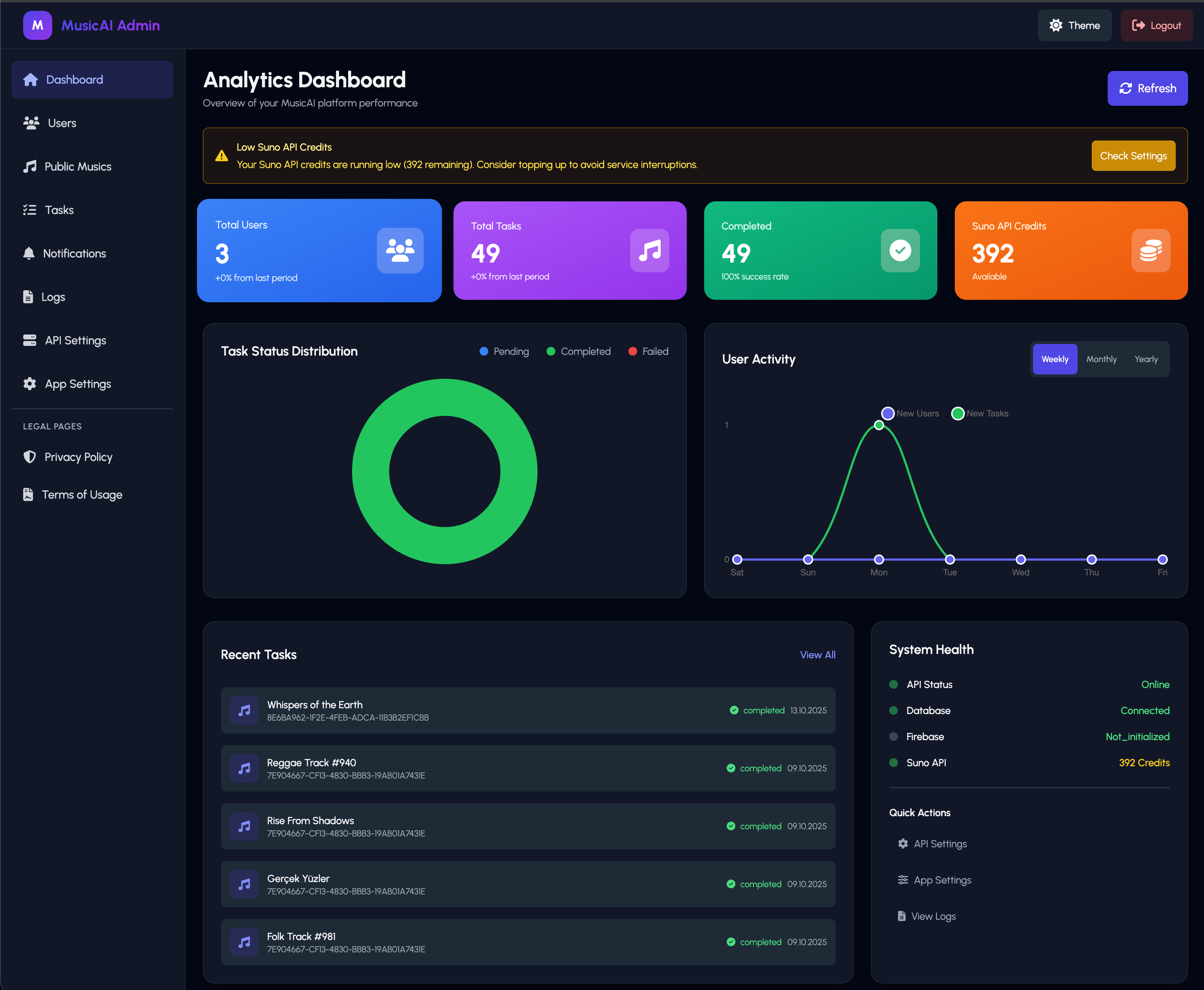
Task: Click sliders icon in Quick Actions App Settings
Action: point(903,880)
